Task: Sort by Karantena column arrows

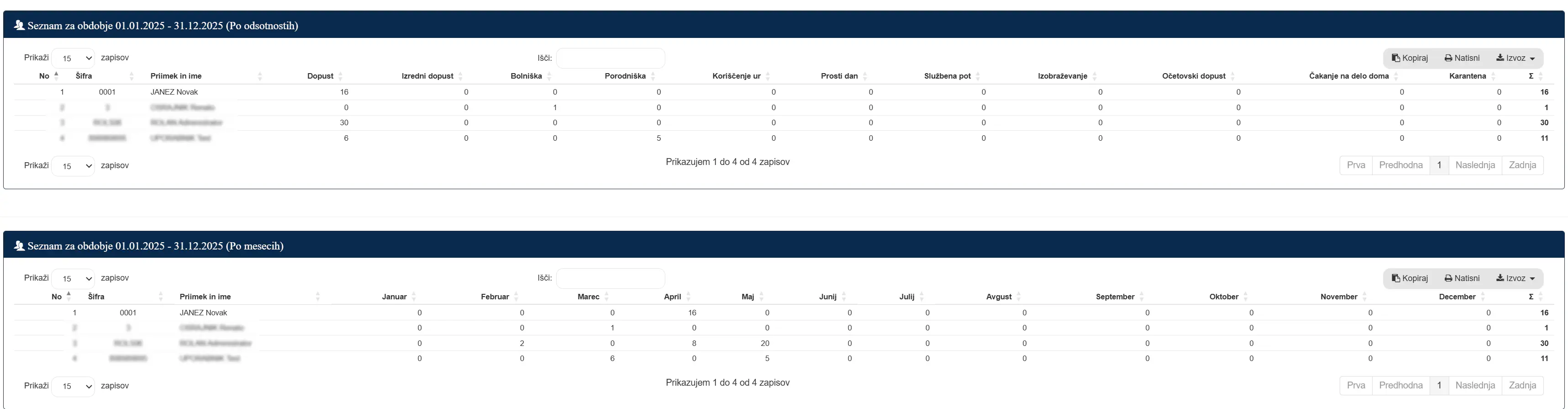Action: [x=1494, y=76]
